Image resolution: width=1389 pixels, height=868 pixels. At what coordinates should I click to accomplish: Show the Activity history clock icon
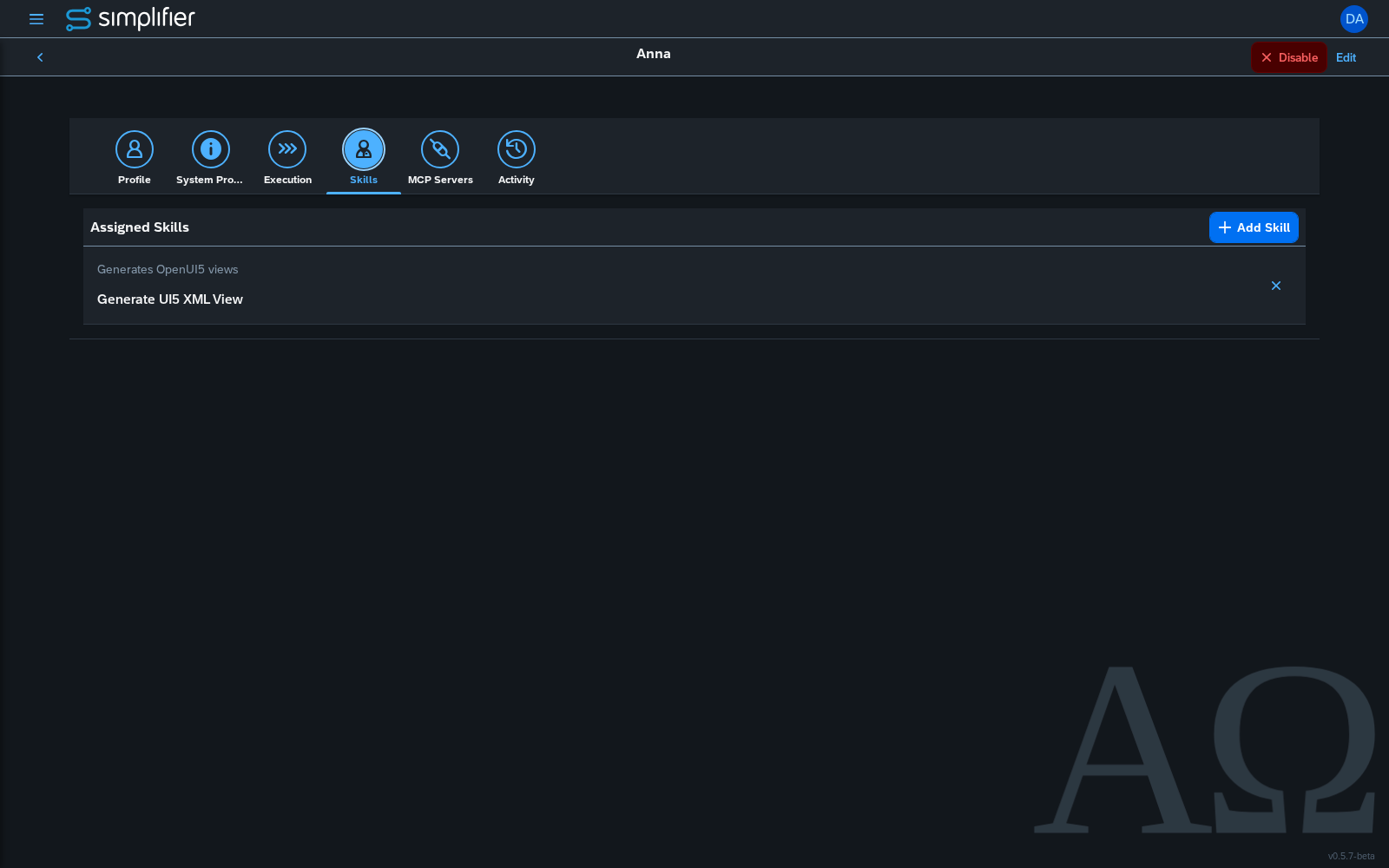517,149
